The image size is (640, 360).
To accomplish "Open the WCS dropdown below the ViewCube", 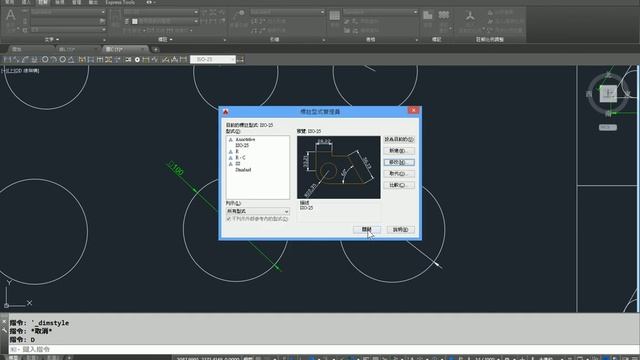I will (608, 127).
